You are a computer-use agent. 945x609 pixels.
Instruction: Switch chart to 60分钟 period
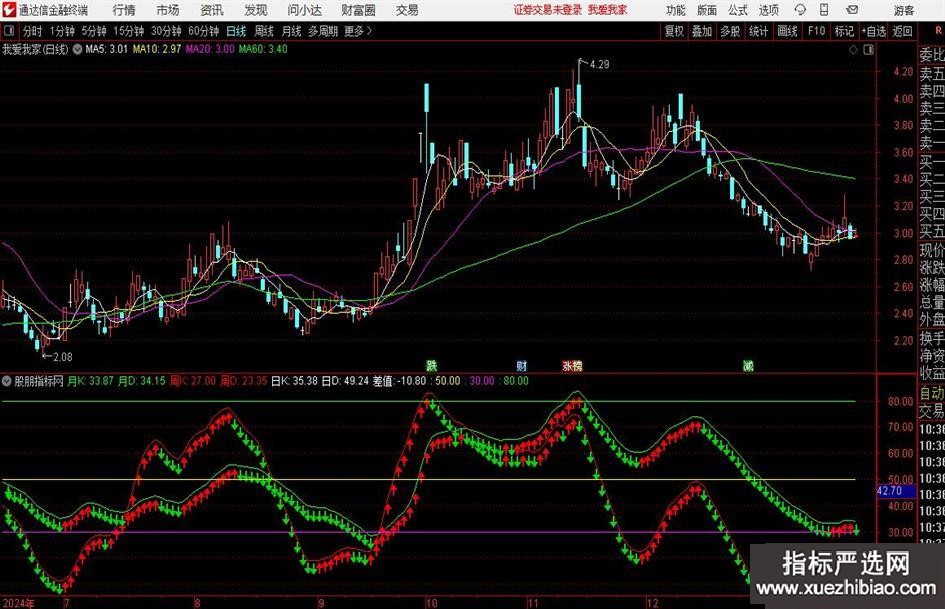click(203, 31)
